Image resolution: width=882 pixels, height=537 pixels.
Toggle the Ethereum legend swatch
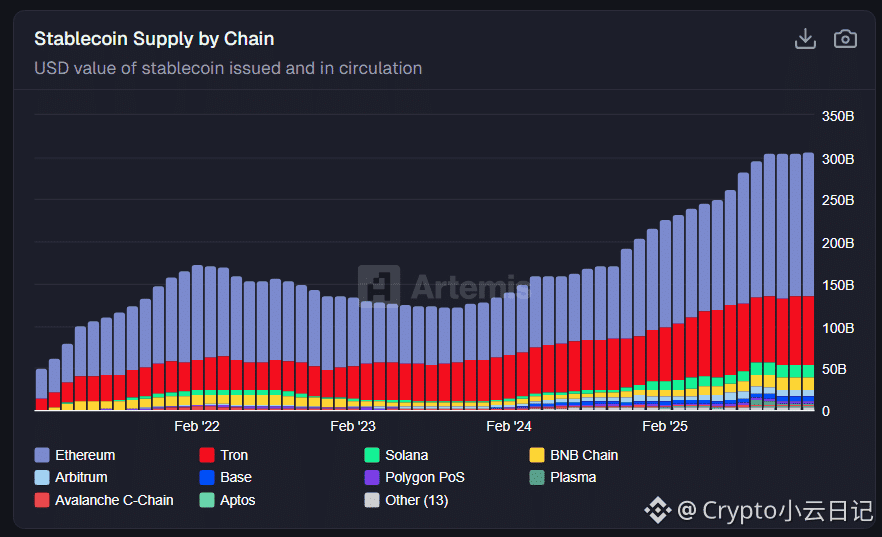click(x=42, y=455)
